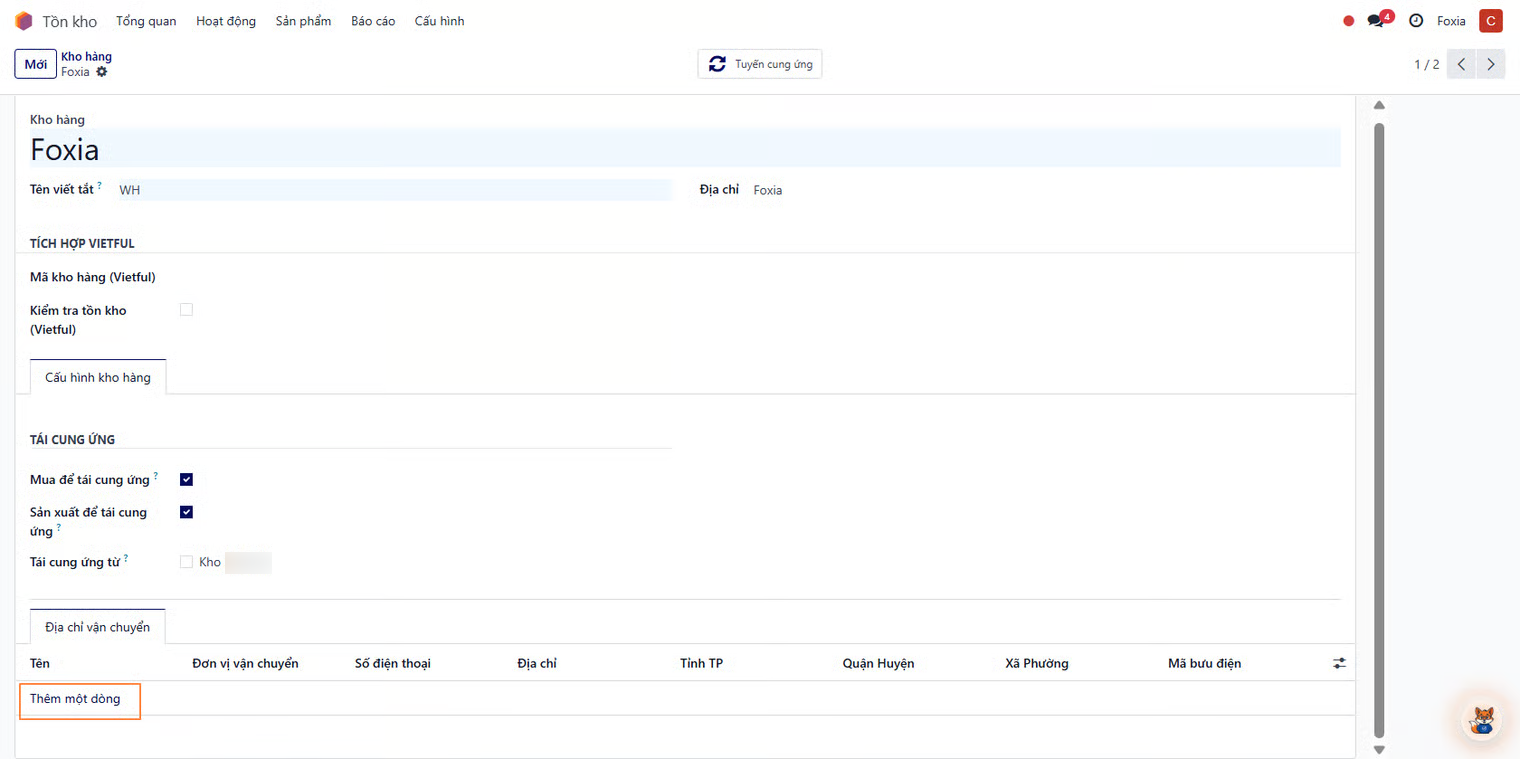Click Thêm một dòng link
The width and height of the screenshot is (1520, 759).
(x=75, y=699)
